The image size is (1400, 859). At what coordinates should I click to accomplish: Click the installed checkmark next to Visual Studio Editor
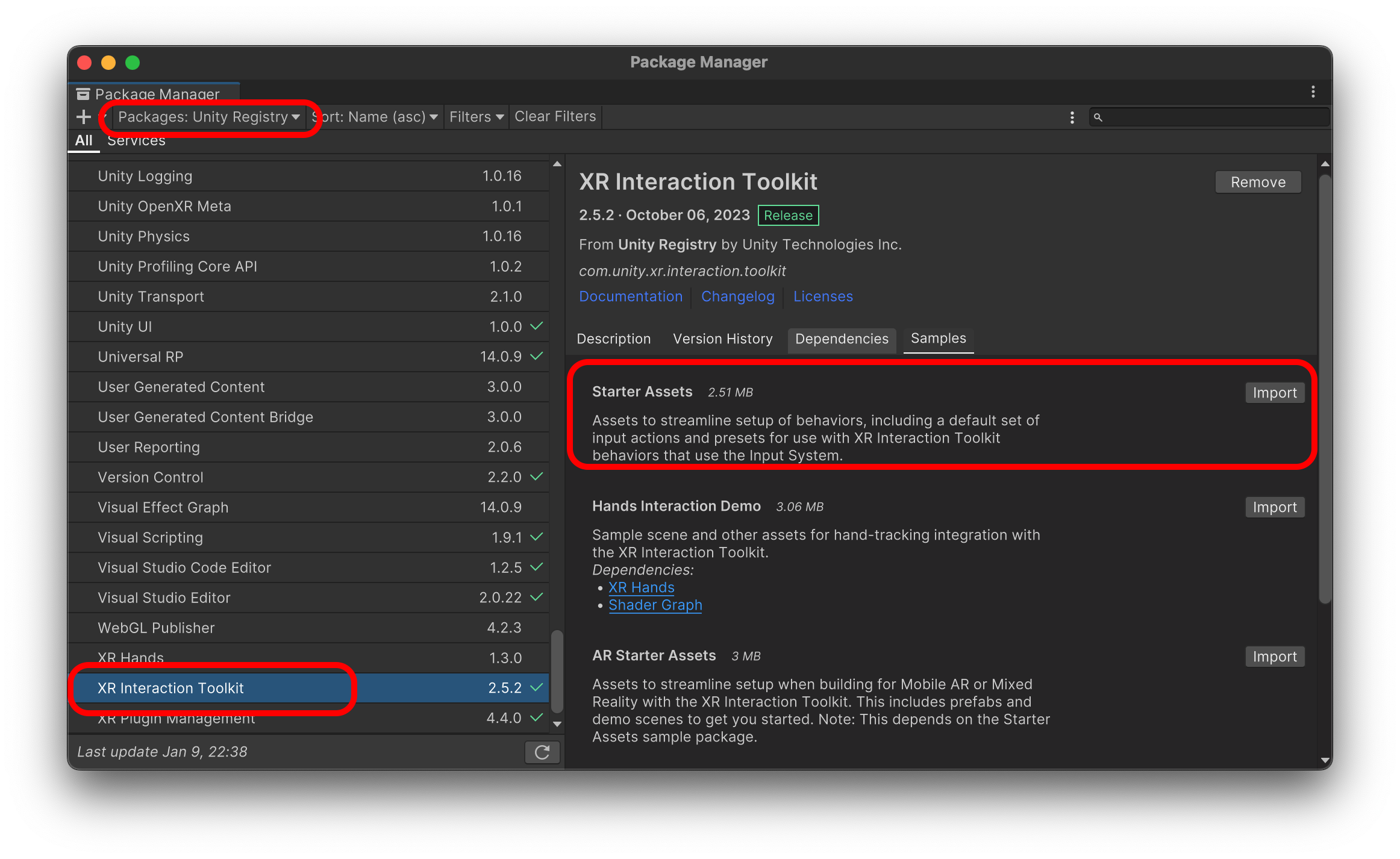pyautogui.click(x=536, y=597)
